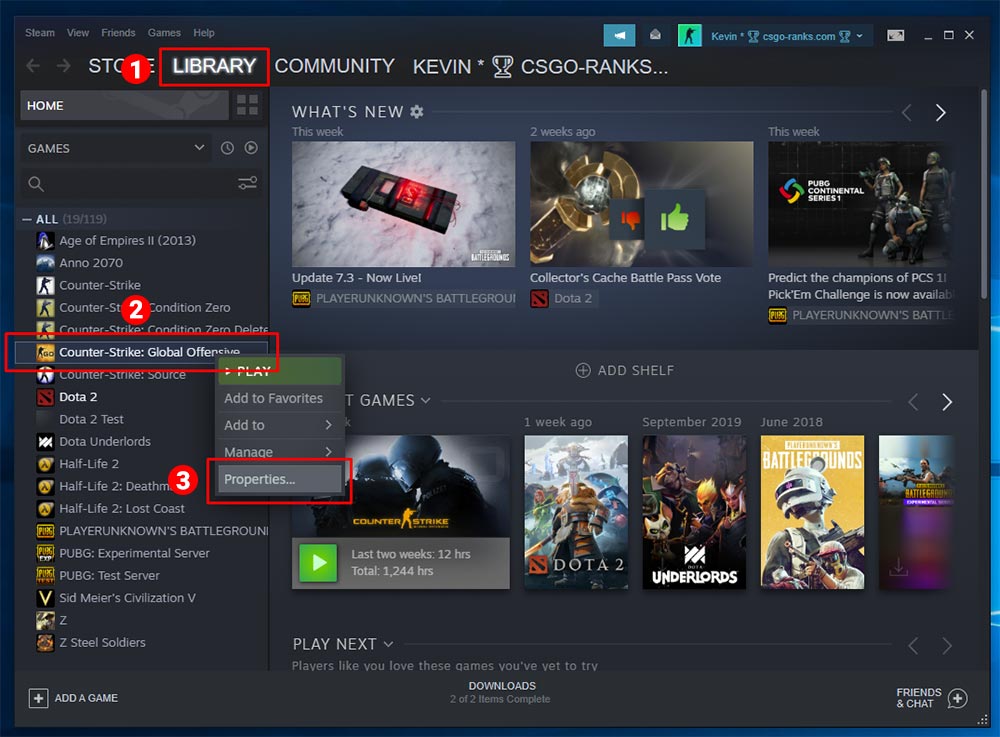1000x737 pixels.
Task: Expand the Add to submenu
Action: (x=279, y=425)
